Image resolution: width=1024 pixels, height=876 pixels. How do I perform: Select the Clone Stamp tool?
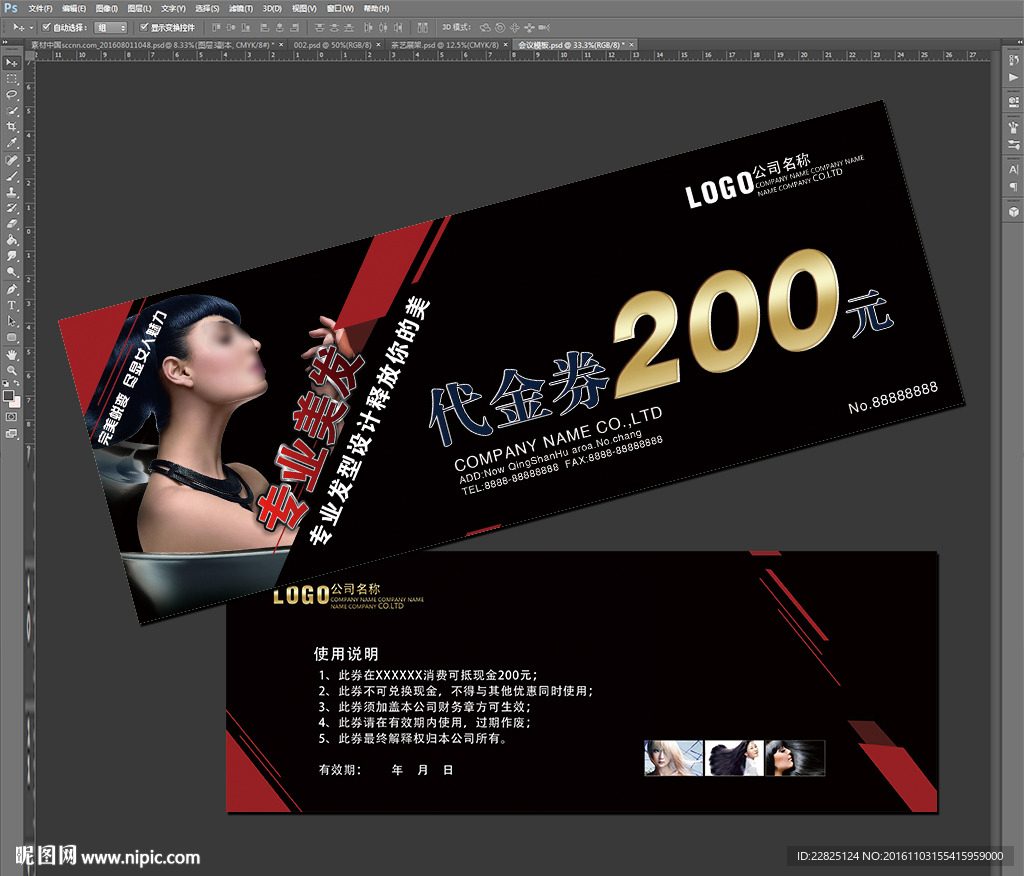point(12,192)
